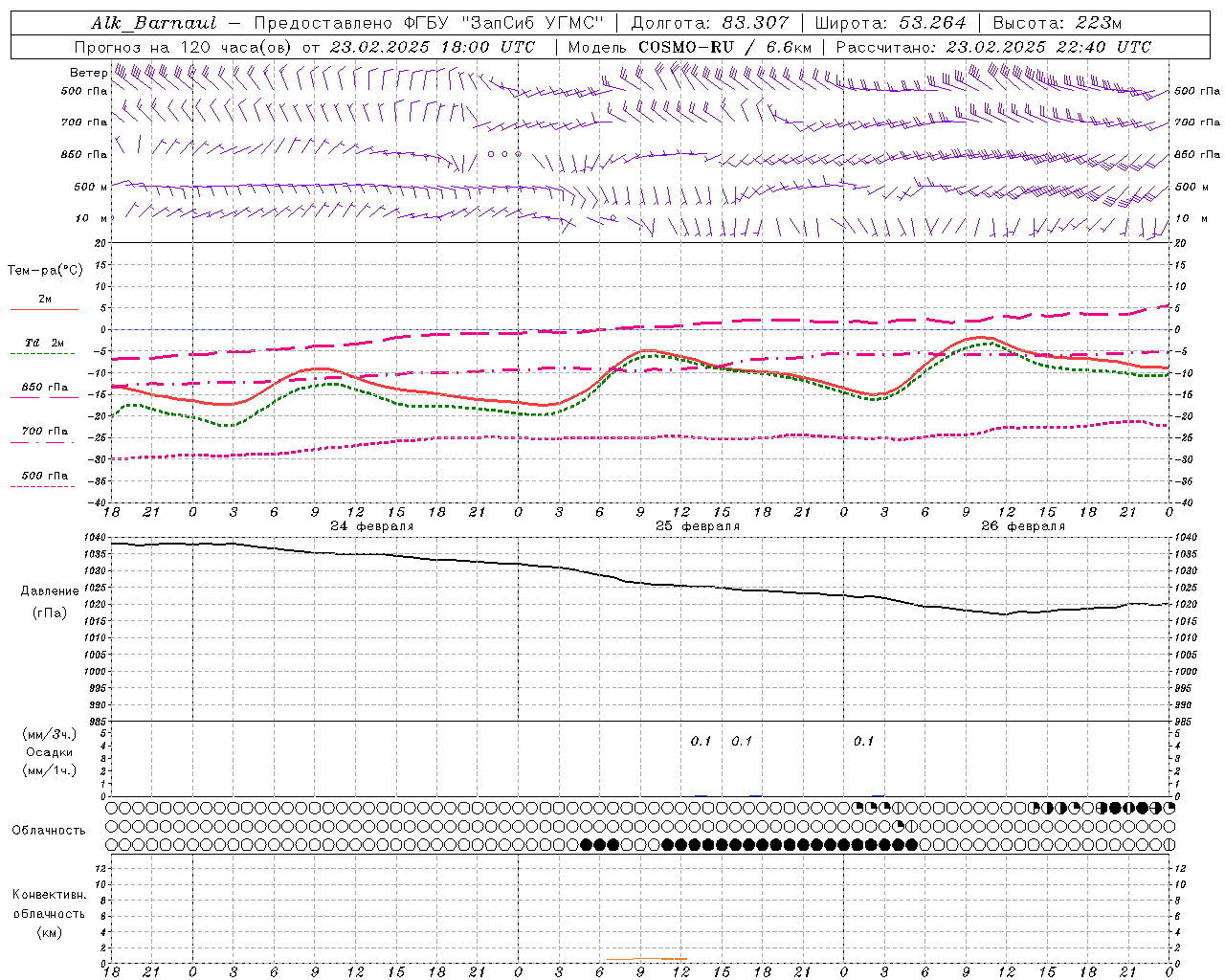This screenshot has width=1225, height=980.
Task: Click the Alk_Barnaul station title
Action: [x=154, y=23]
